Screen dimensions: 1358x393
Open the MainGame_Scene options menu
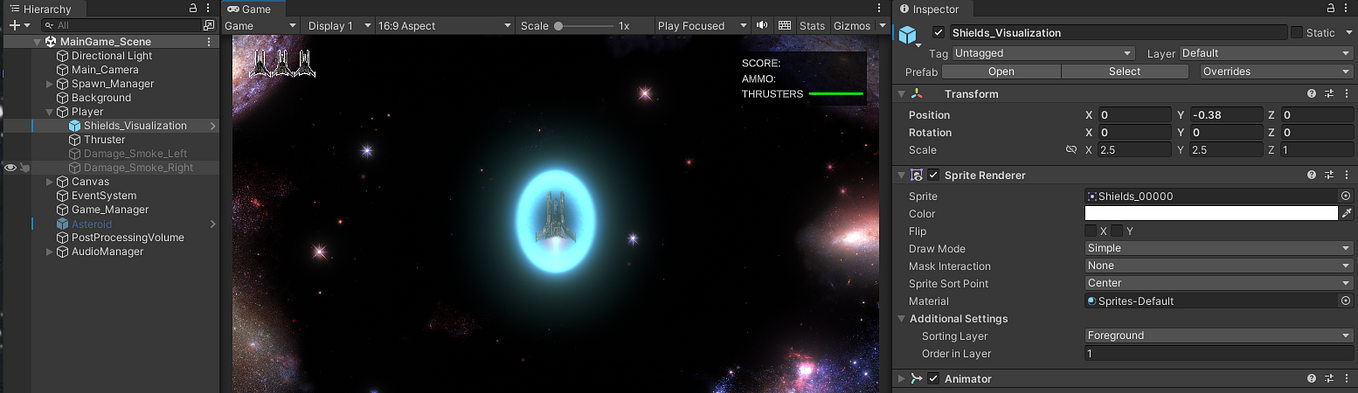pyautogui.click(x=209, y=42)
